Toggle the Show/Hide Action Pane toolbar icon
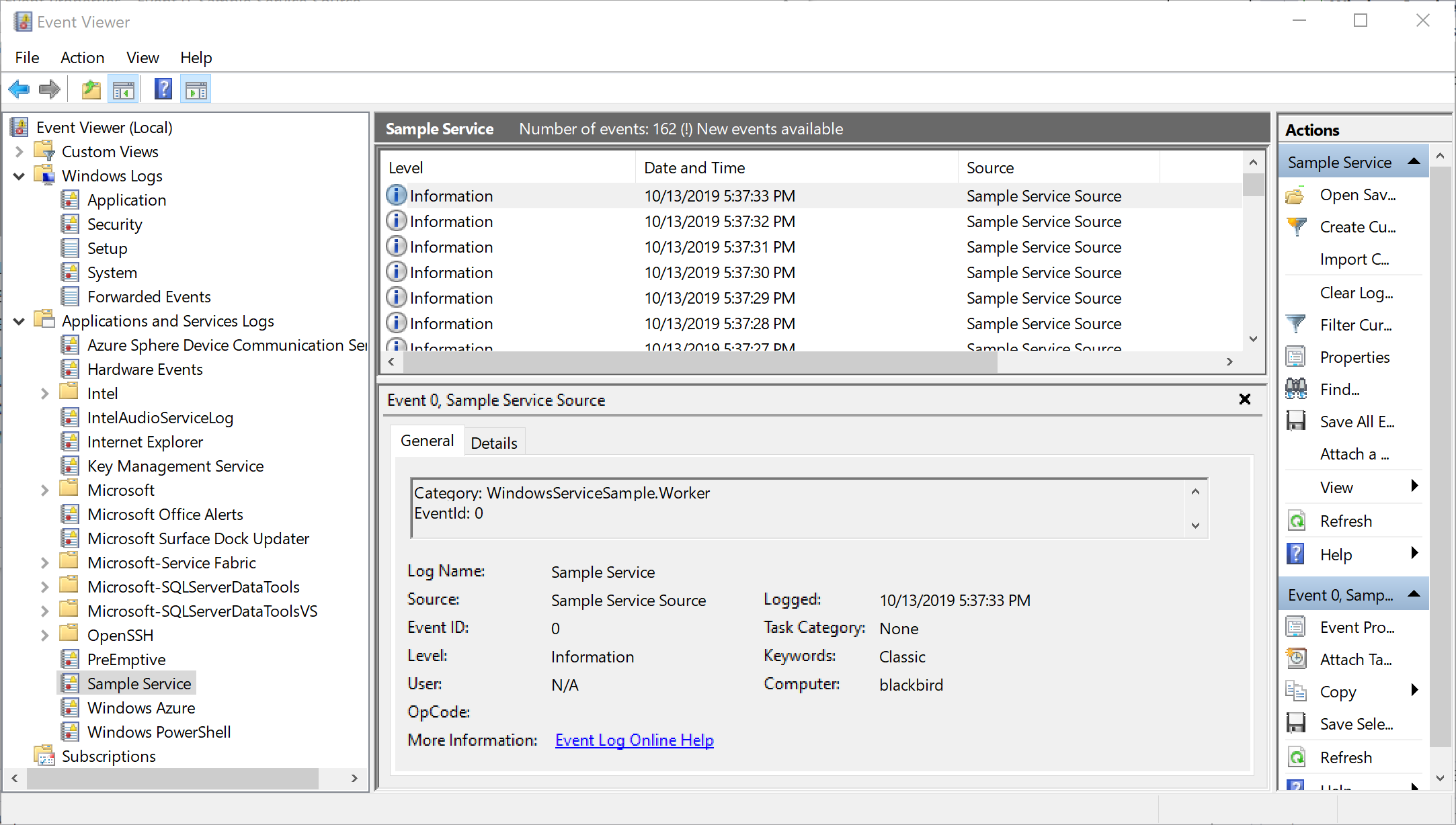Image resolution: width=1456 pixels, height=825 pixels. [196, 89]
